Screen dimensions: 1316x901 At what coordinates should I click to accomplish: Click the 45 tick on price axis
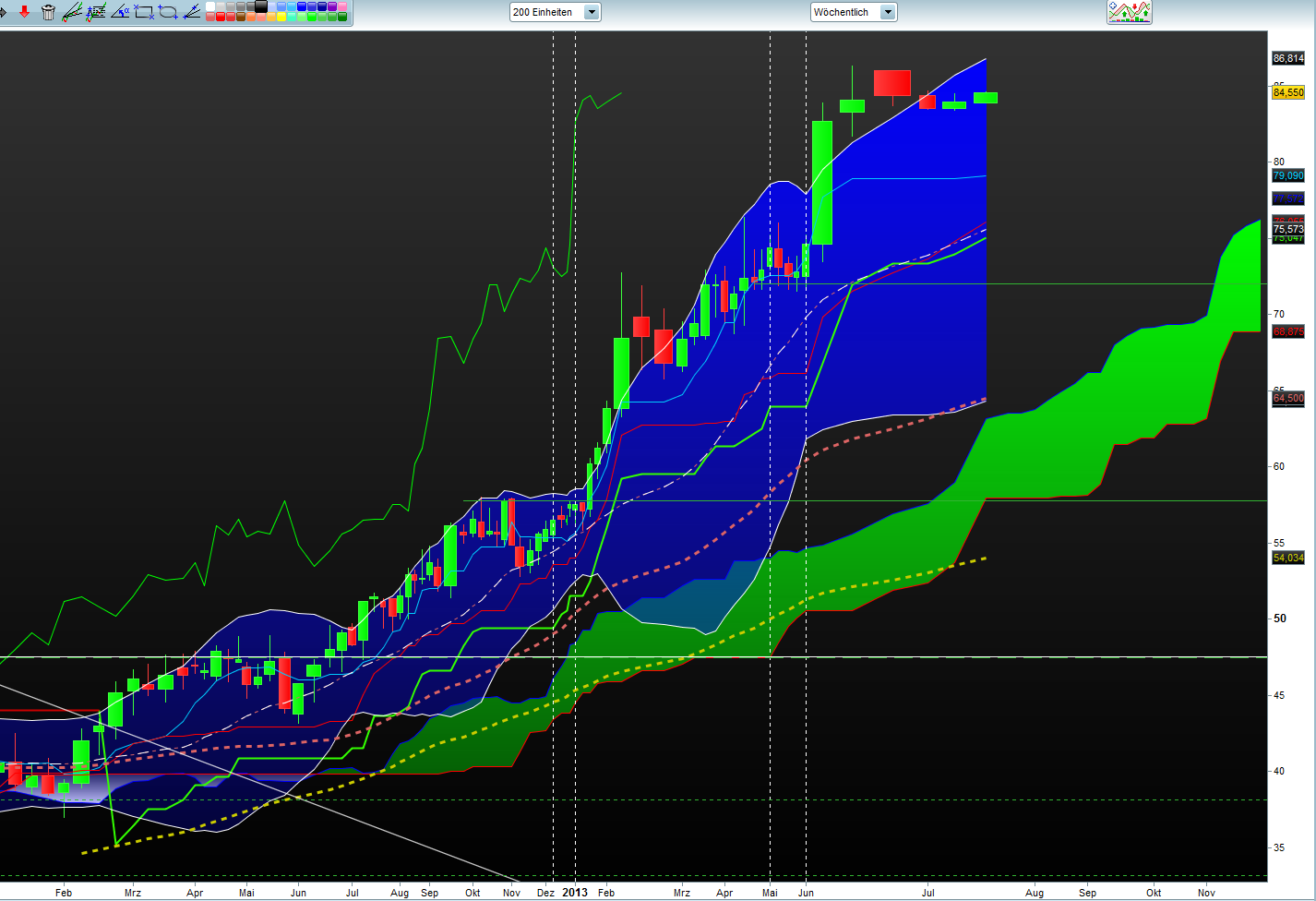pyautogui.click(x=1279, y=695)
